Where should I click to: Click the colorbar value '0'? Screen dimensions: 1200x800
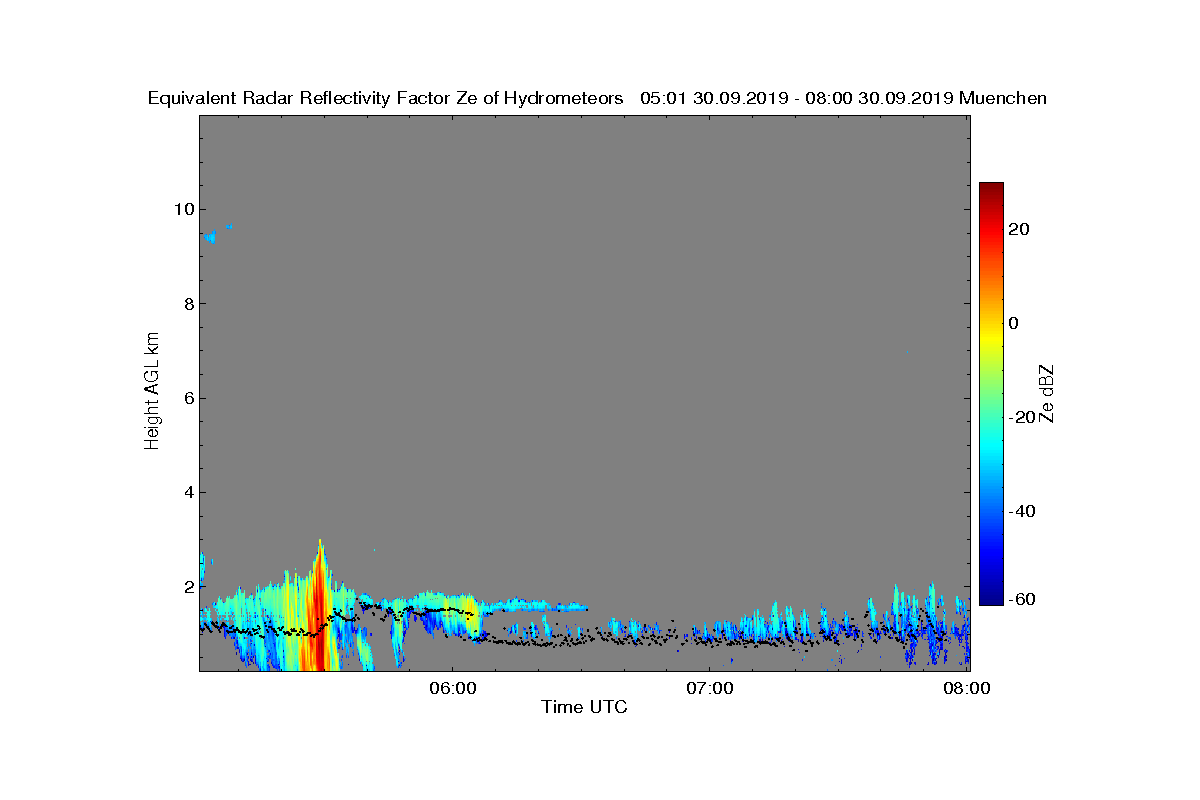pyautogui.click(x=1015, y=323)
